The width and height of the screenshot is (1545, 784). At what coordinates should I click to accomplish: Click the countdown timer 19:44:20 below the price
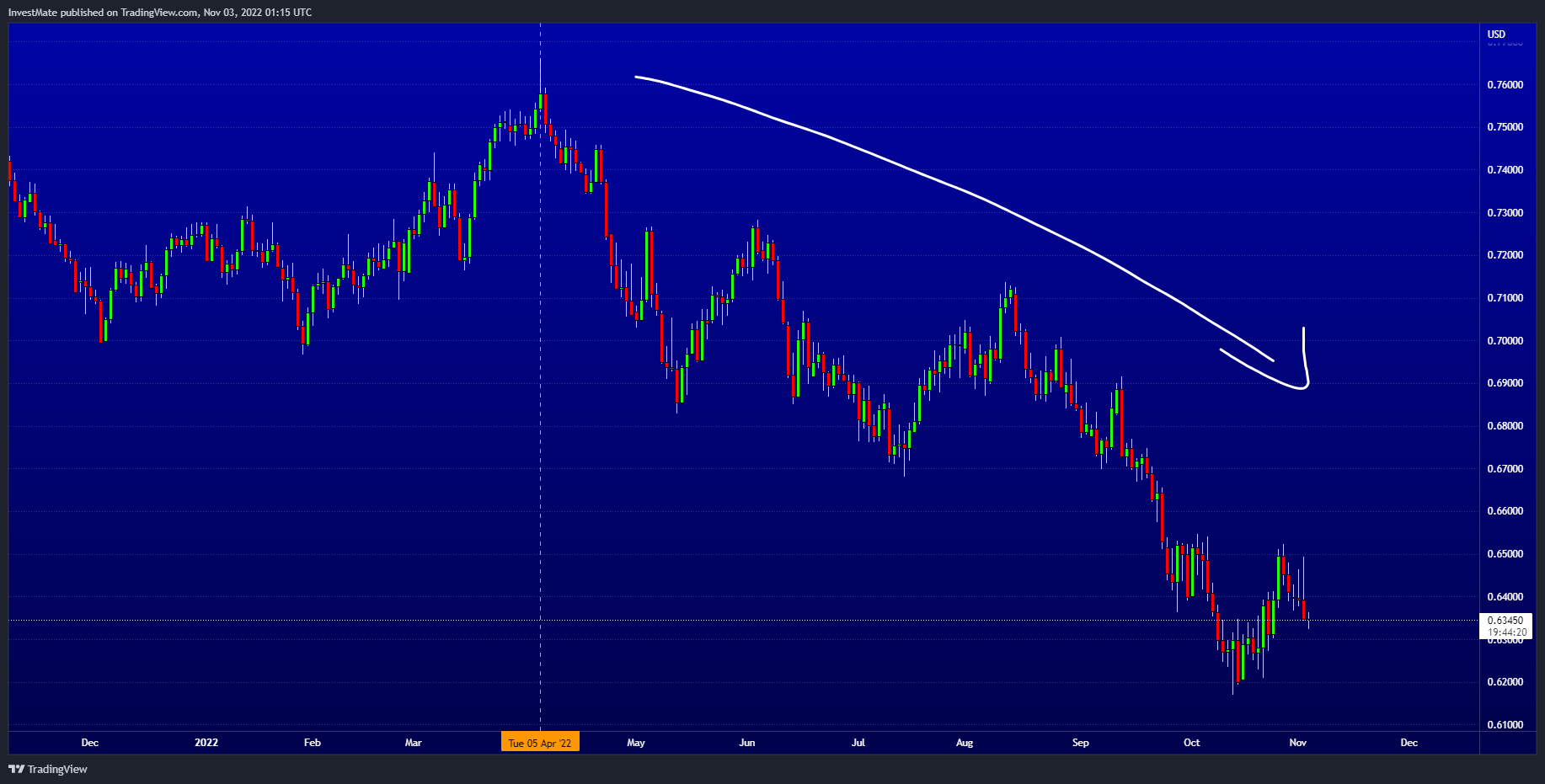(x=1507, y=632)
